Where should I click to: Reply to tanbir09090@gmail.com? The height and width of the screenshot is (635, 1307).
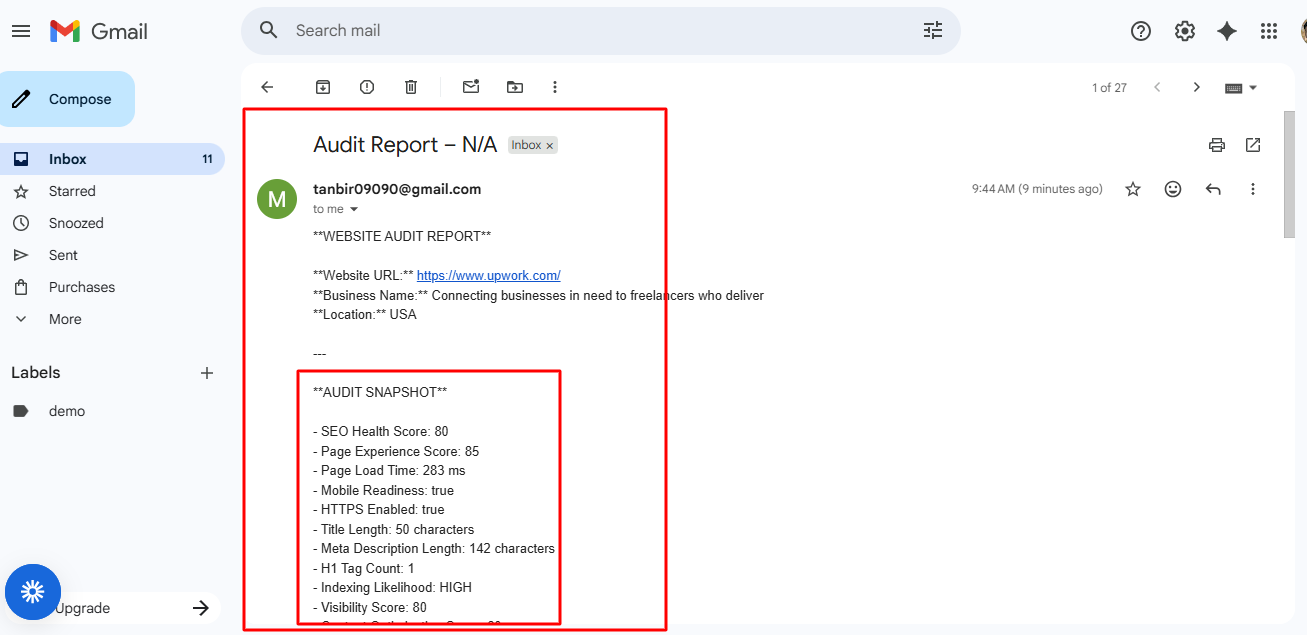(x=1212, y=188)
